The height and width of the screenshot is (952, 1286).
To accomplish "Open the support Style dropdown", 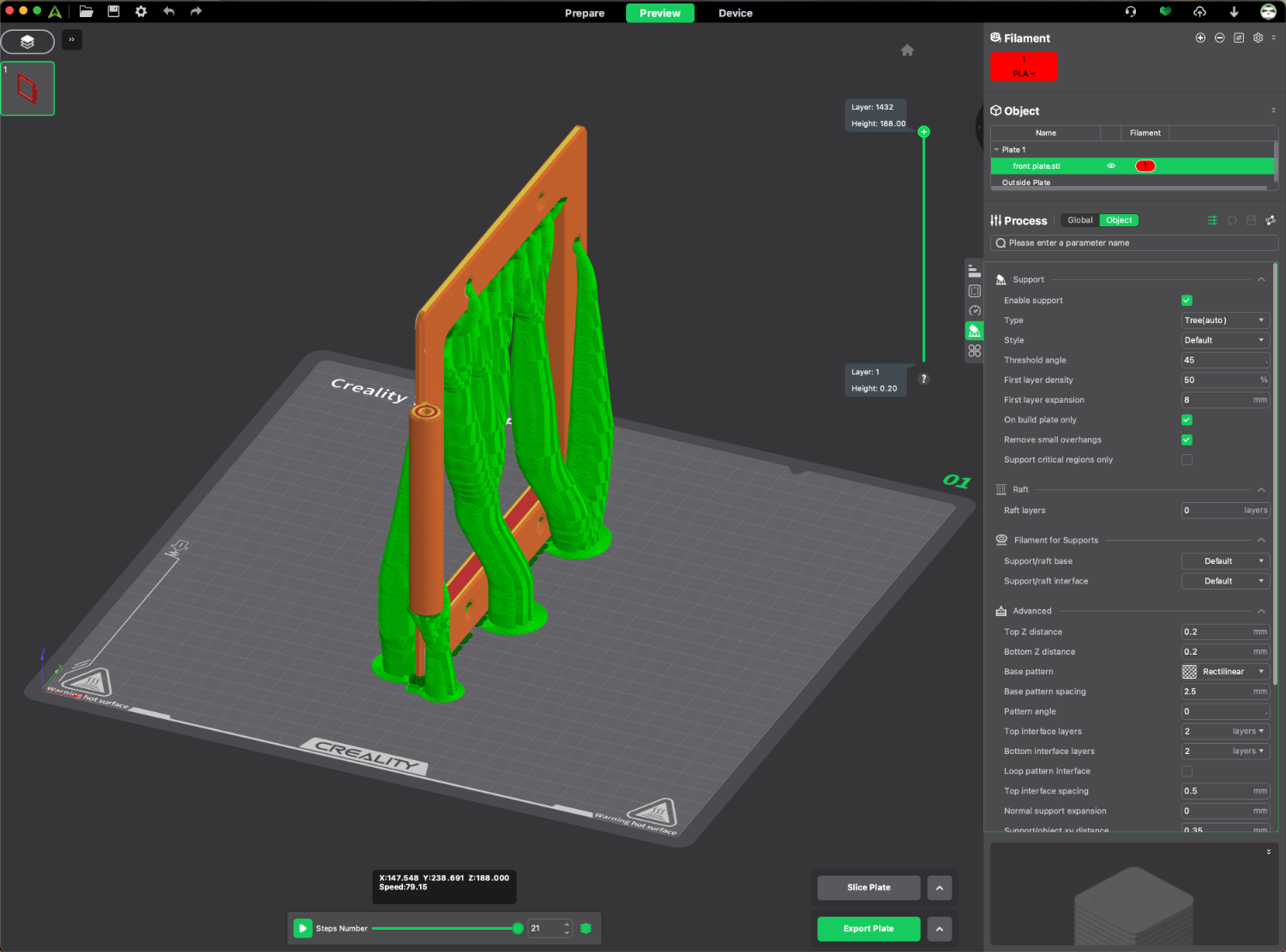I will pyautogui.click(x=1225, y=340).
